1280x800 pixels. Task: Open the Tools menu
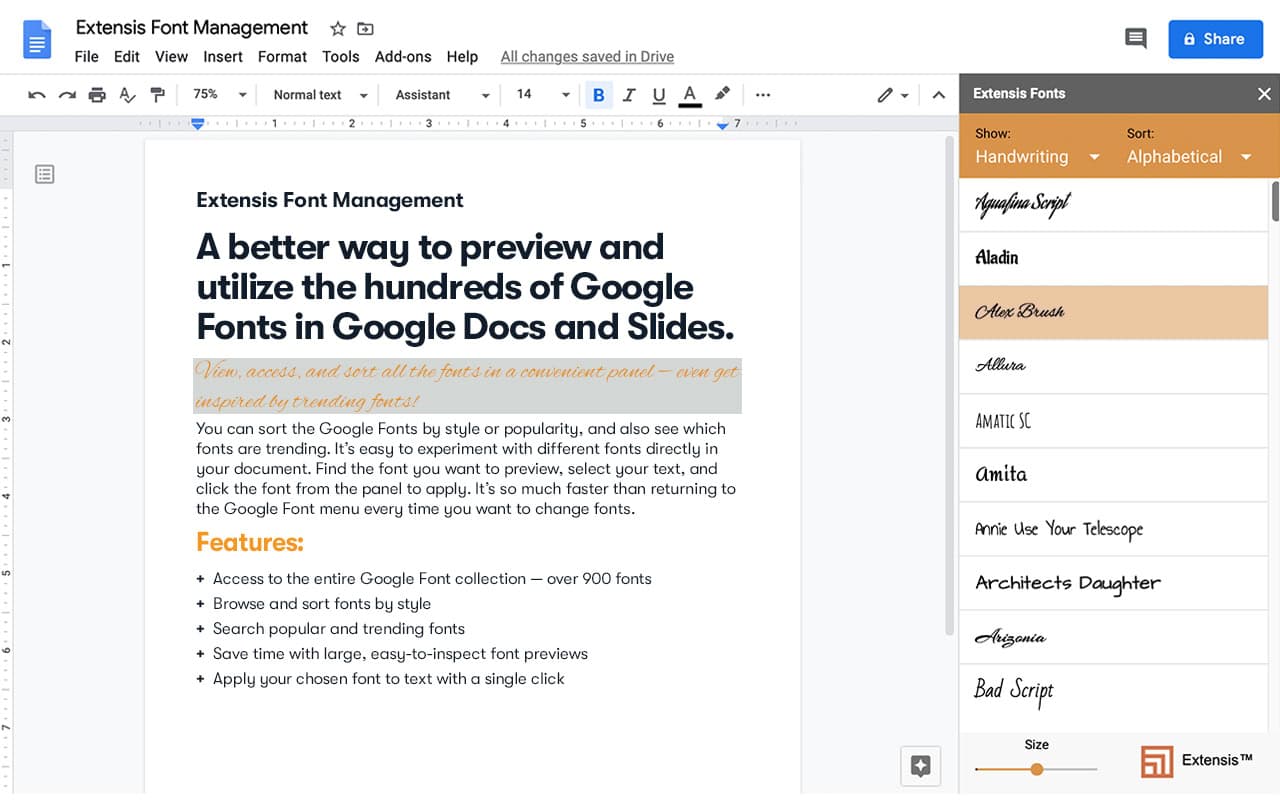tap(340, 57)
